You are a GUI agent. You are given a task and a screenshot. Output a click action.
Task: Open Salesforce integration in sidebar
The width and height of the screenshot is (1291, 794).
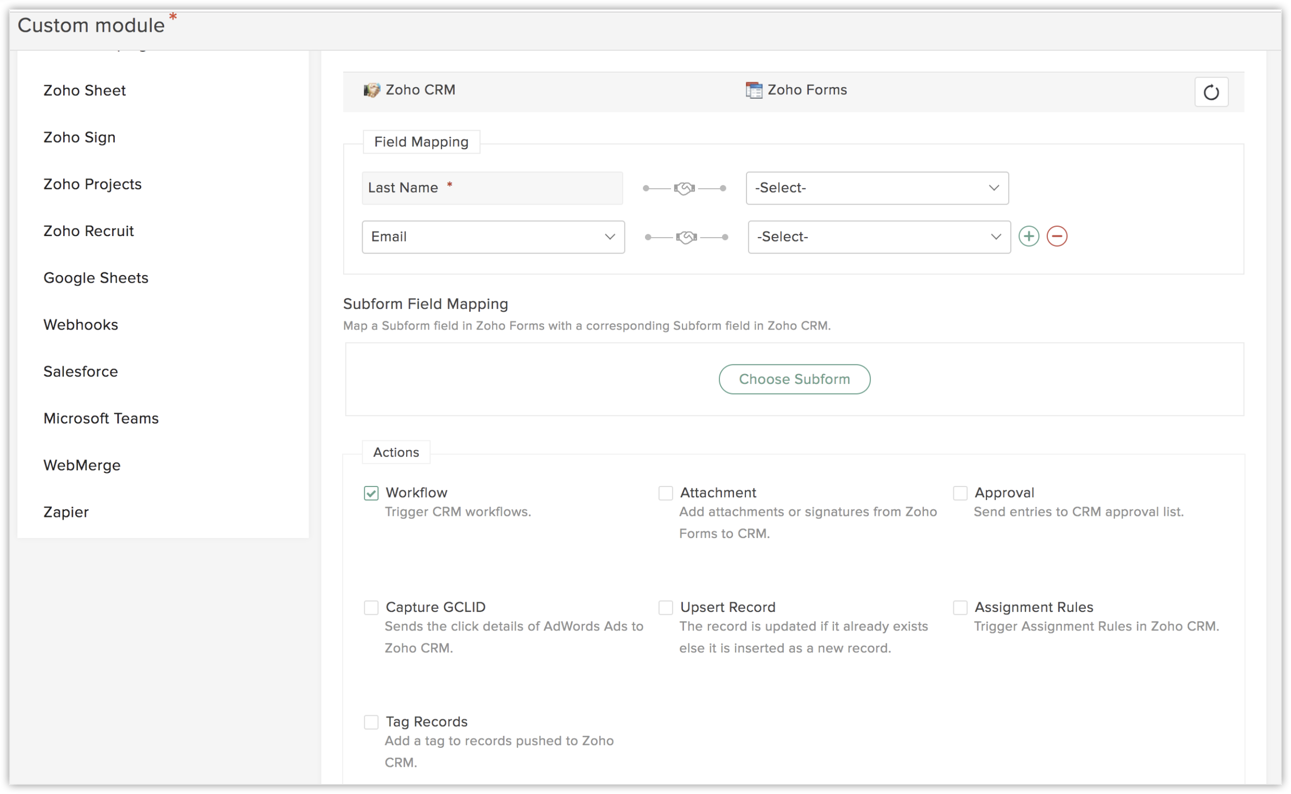click(x=81, y=371)
